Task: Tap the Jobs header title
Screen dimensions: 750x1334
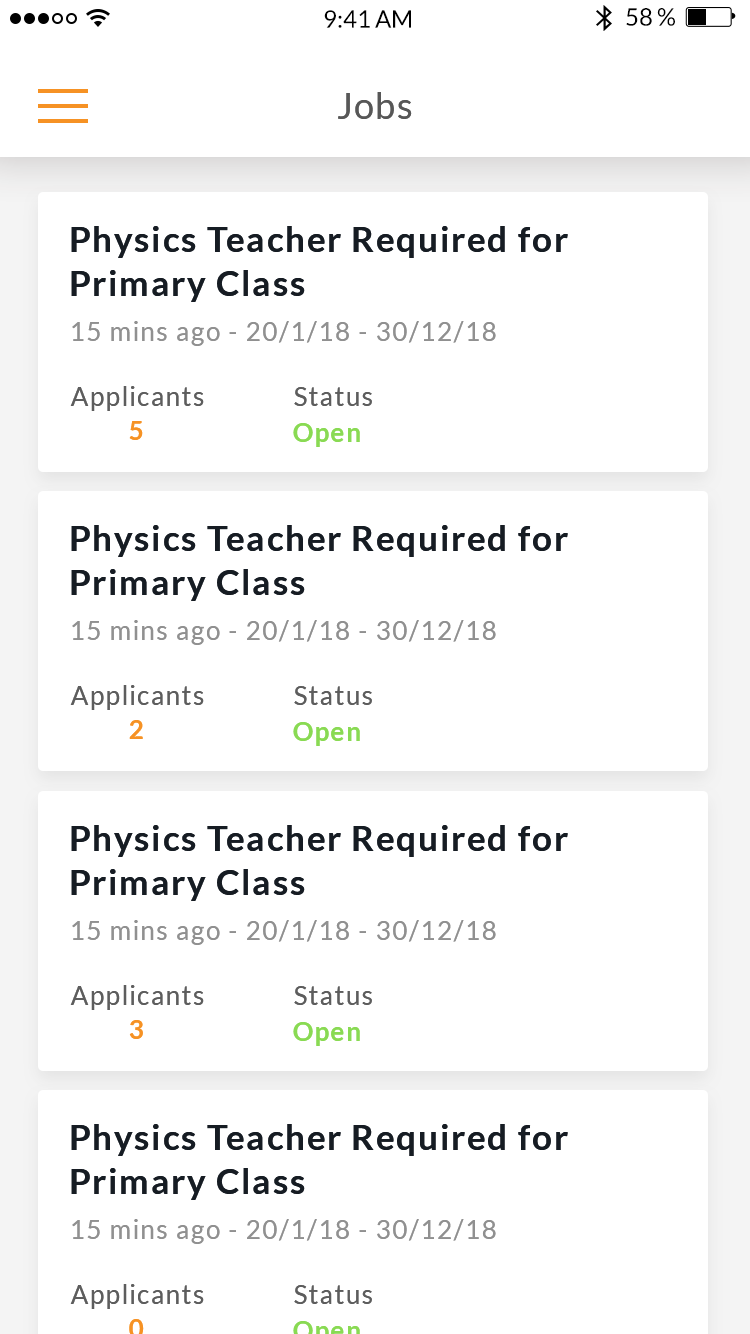Action: click(x=375, y=107)
